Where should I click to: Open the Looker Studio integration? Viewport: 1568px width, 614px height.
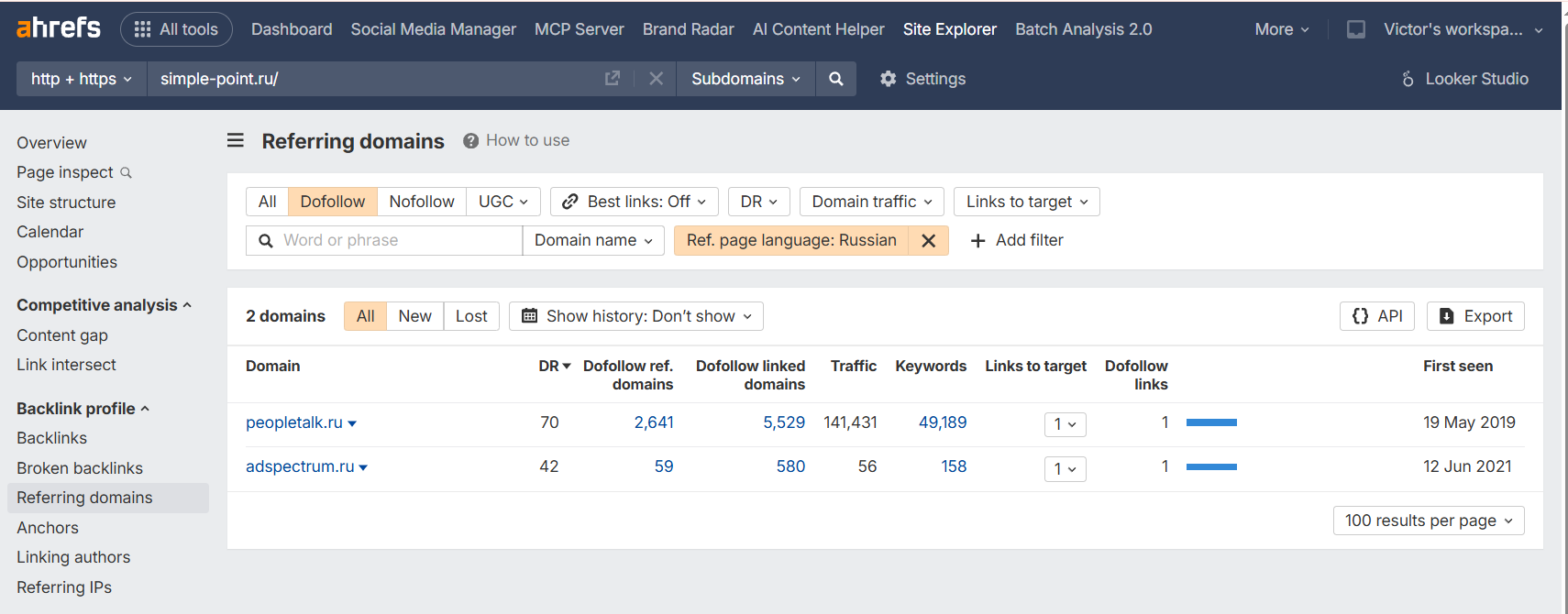(x=1464, y=79)
